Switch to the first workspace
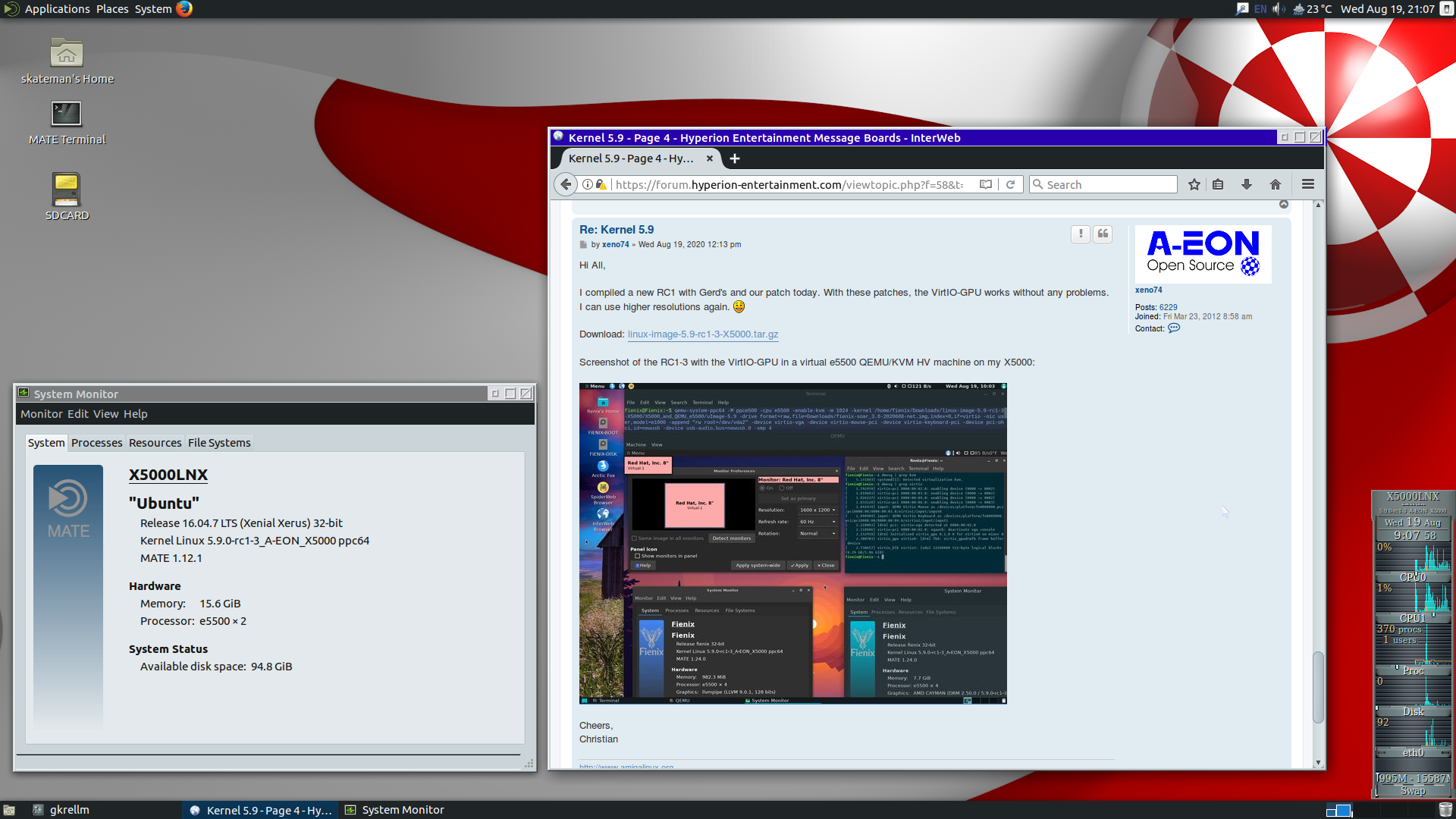 click(1339, 810)
